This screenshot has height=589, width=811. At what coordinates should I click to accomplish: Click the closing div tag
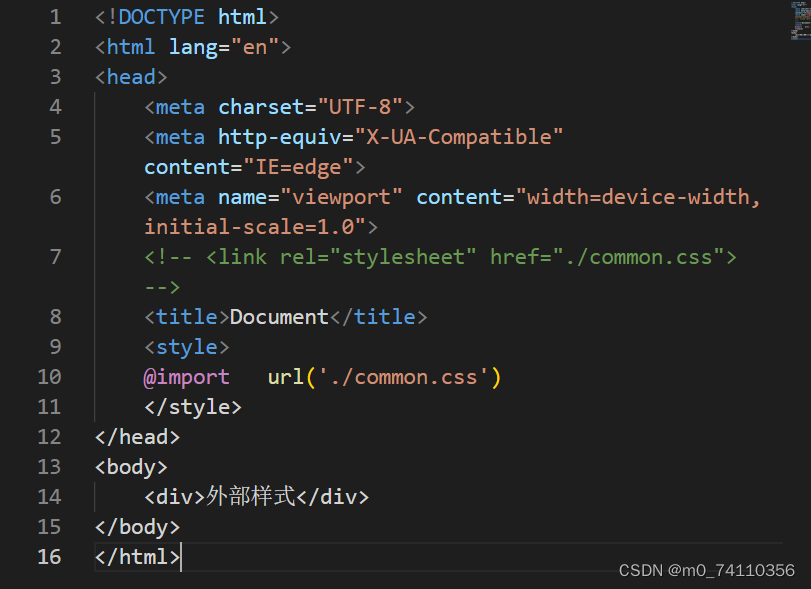coord(333,497)
